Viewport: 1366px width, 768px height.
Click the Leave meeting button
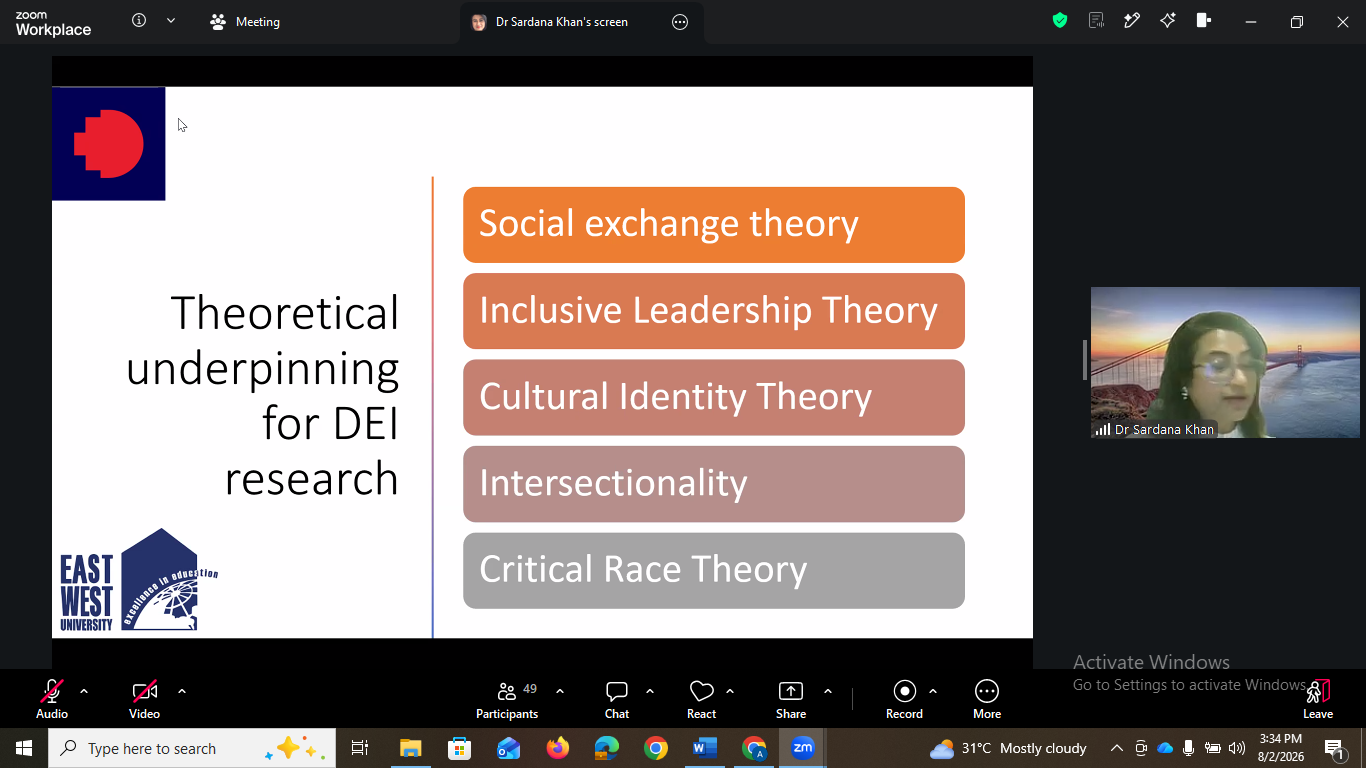coord(1318,699)
